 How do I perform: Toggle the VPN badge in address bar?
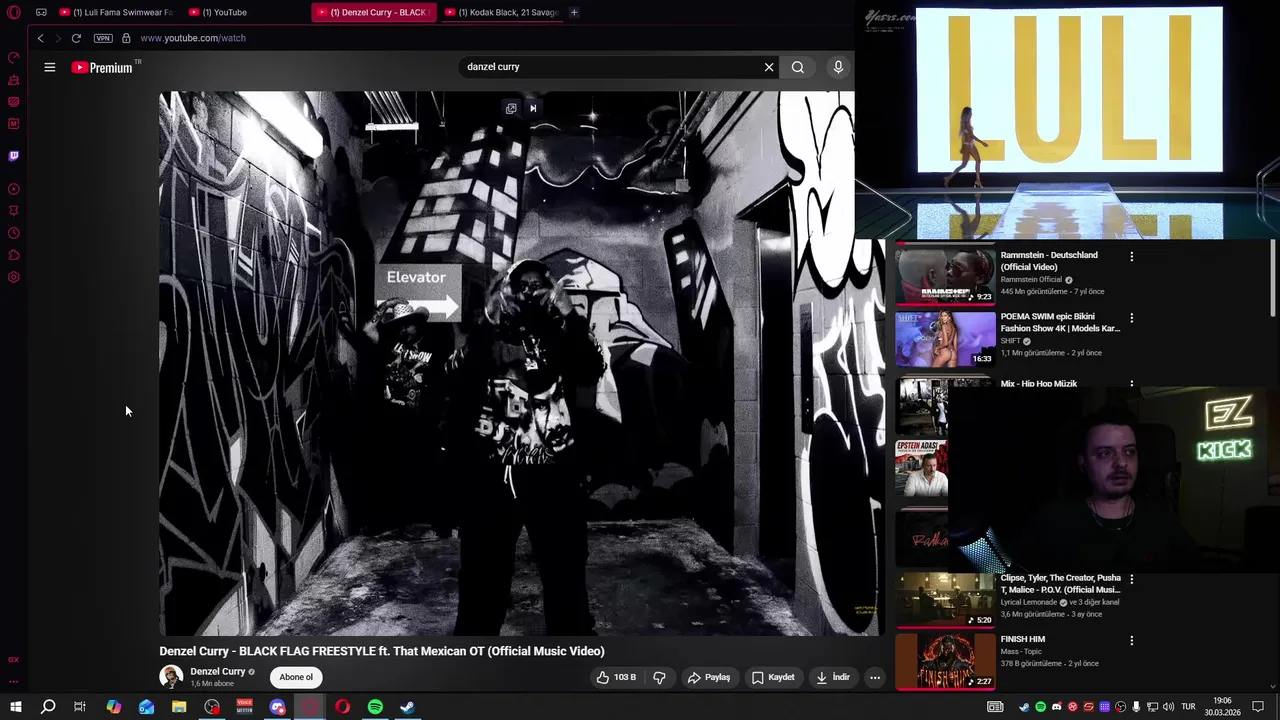(x=103, y=38)
